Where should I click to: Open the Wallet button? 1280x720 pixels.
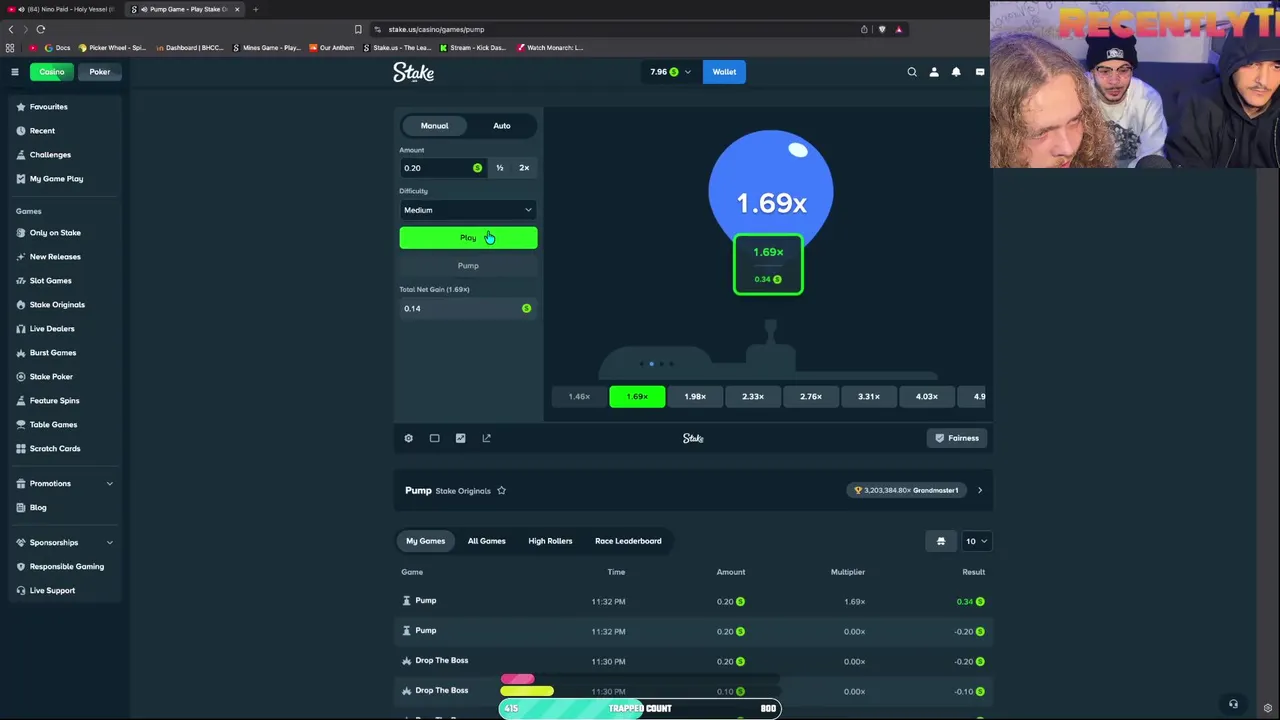point(724,72)
